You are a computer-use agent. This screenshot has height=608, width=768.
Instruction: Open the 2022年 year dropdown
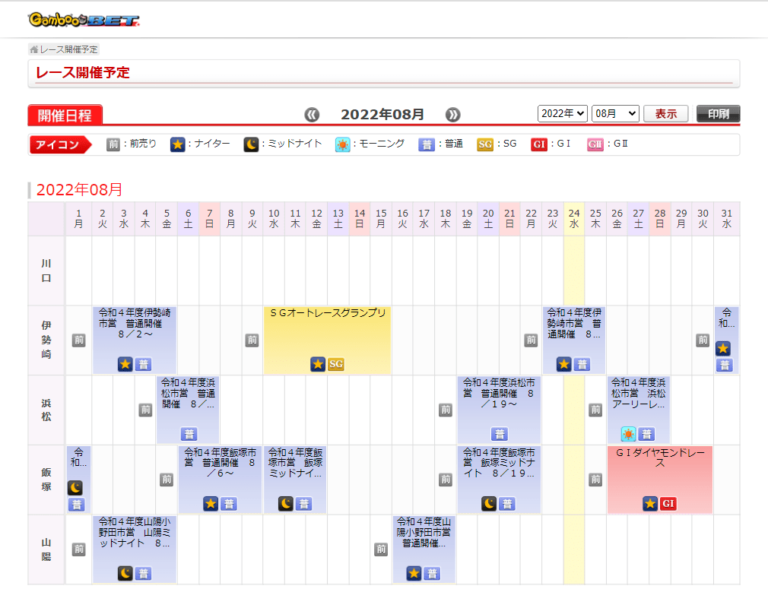562,114
